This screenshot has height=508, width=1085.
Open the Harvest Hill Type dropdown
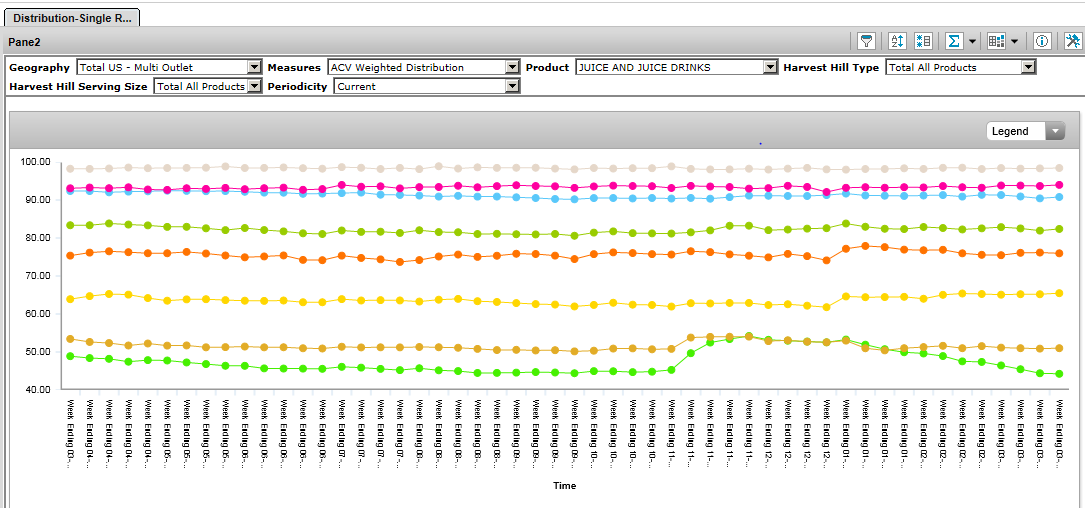[x=1028, y=68]
